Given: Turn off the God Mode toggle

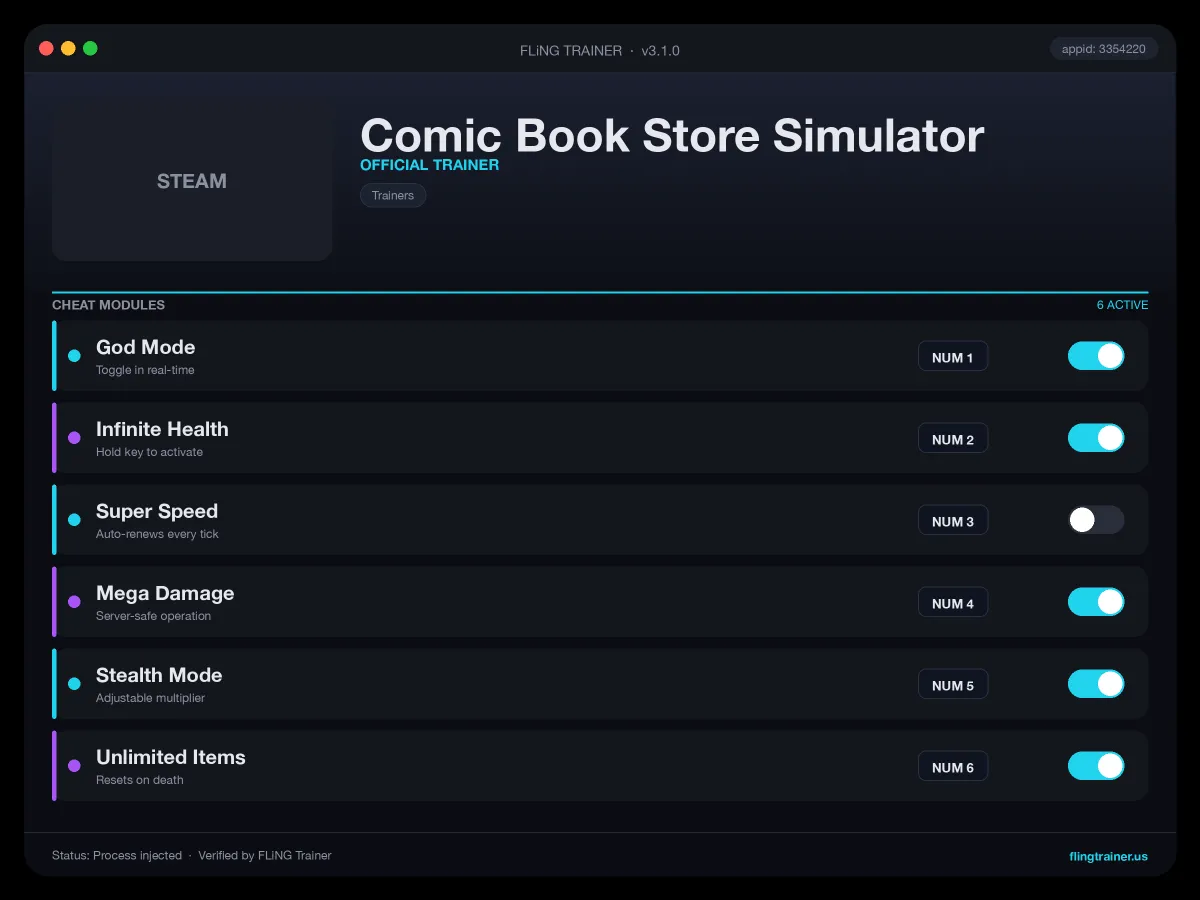Looking at the screenshot, I should click(x=1096, y=356).
